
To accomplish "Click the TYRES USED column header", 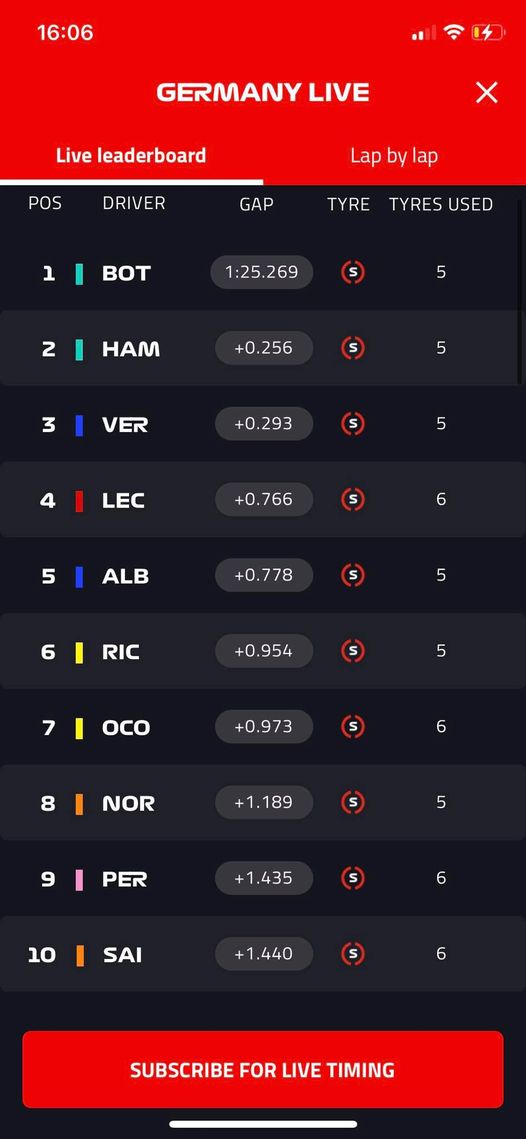I will pyautogui.click(x=441, y=204).
